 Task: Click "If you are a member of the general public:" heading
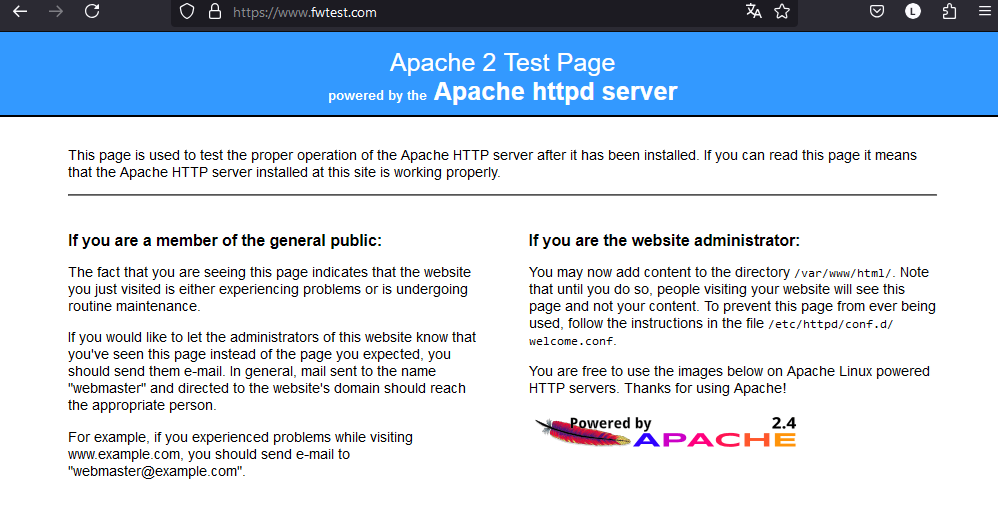(x=225, y=241)
